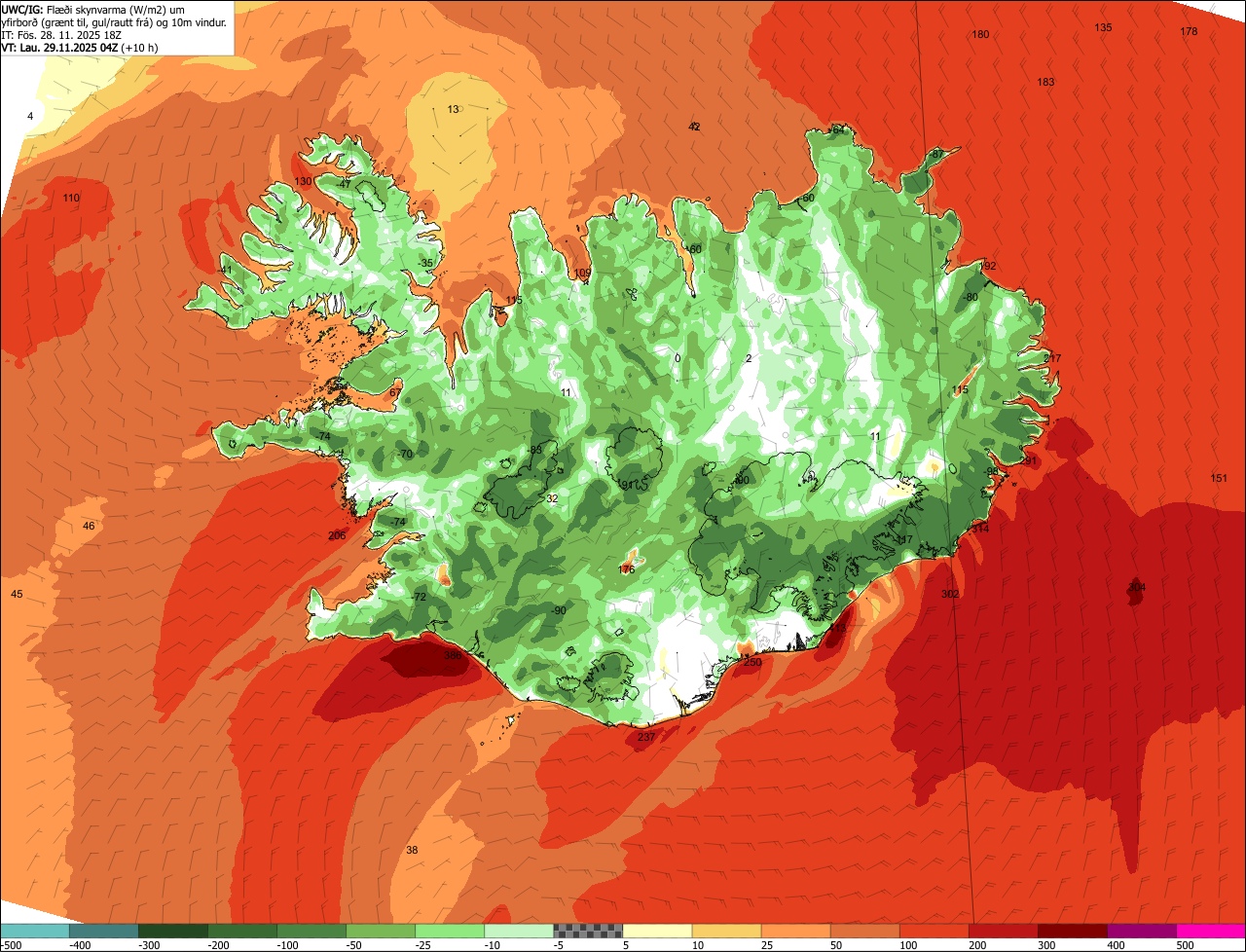This screenshot has height=952, width=1246.
Task: Pick the light green -25 to -10 swatch
Action: pos(449,931)
